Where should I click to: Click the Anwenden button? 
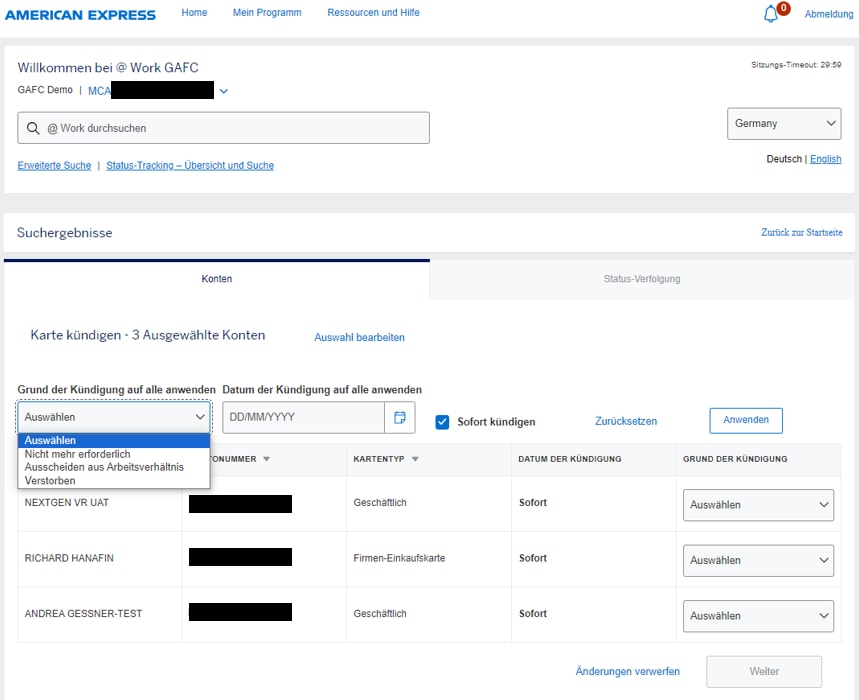746,420
